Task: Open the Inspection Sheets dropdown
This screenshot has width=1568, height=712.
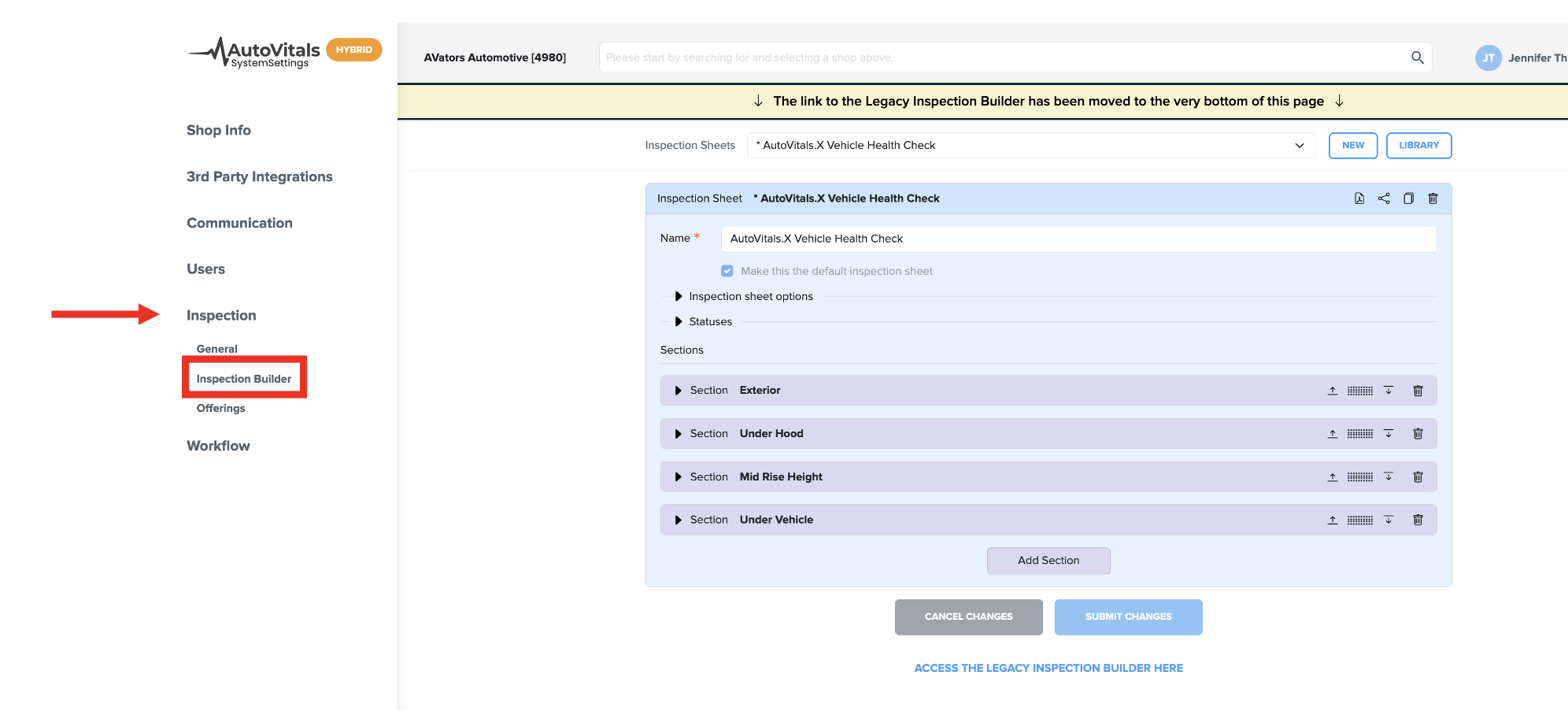Action: point(1031,146)
